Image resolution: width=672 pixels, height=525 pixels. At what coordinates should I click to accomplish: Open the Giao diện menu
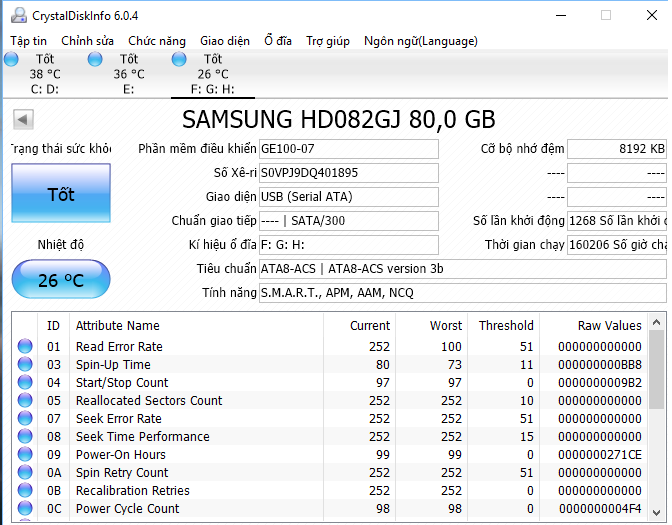pyautogui.click(x=225, y=41)
